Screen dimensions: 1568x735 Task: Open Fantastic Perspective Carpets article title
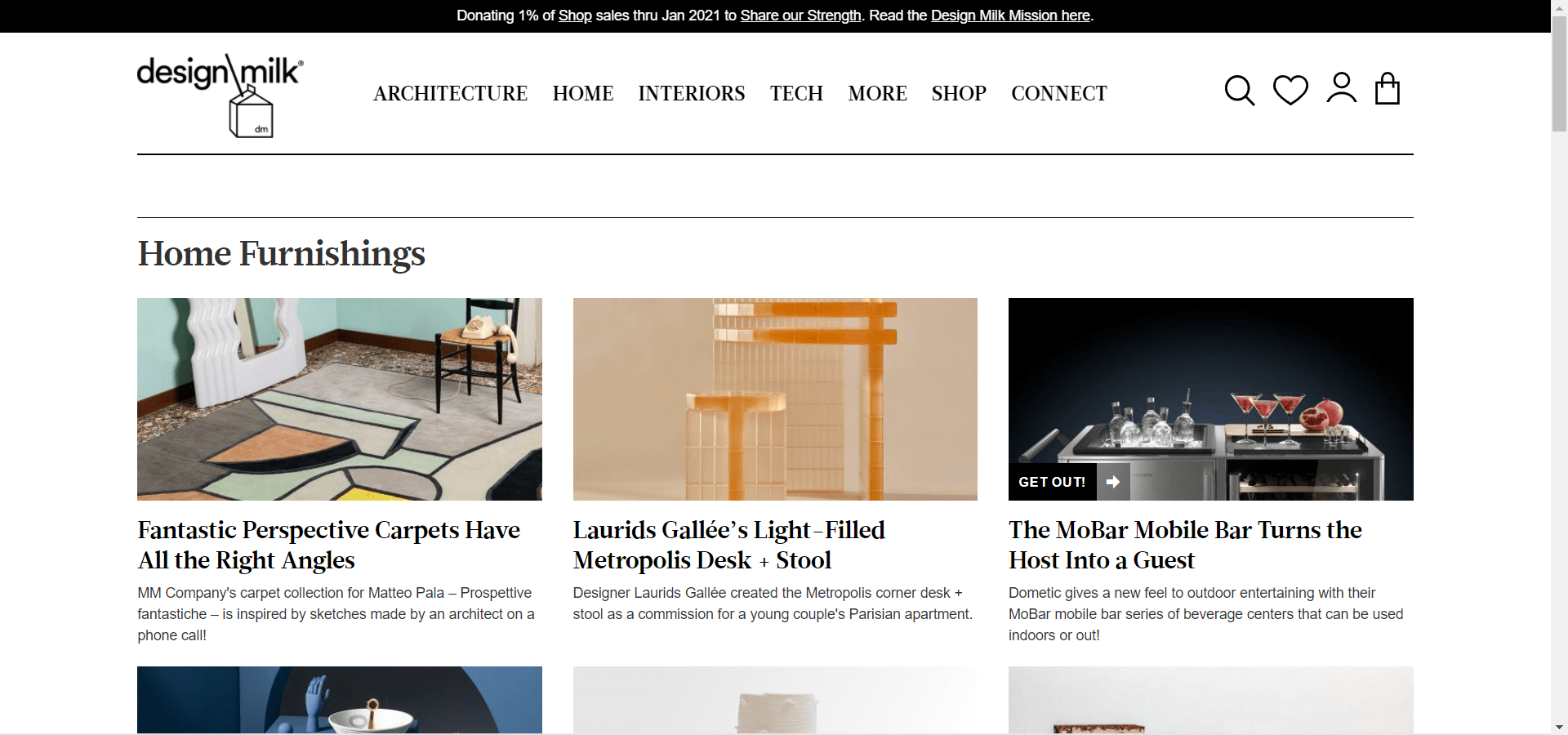(x=329, y=545)
